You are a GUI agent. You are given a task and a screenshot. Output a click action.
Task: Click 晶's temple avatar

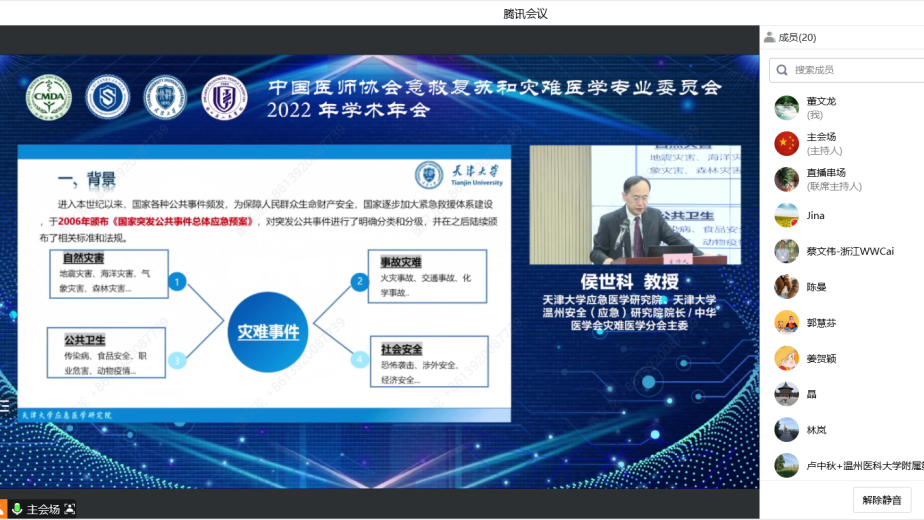(786, 394)
